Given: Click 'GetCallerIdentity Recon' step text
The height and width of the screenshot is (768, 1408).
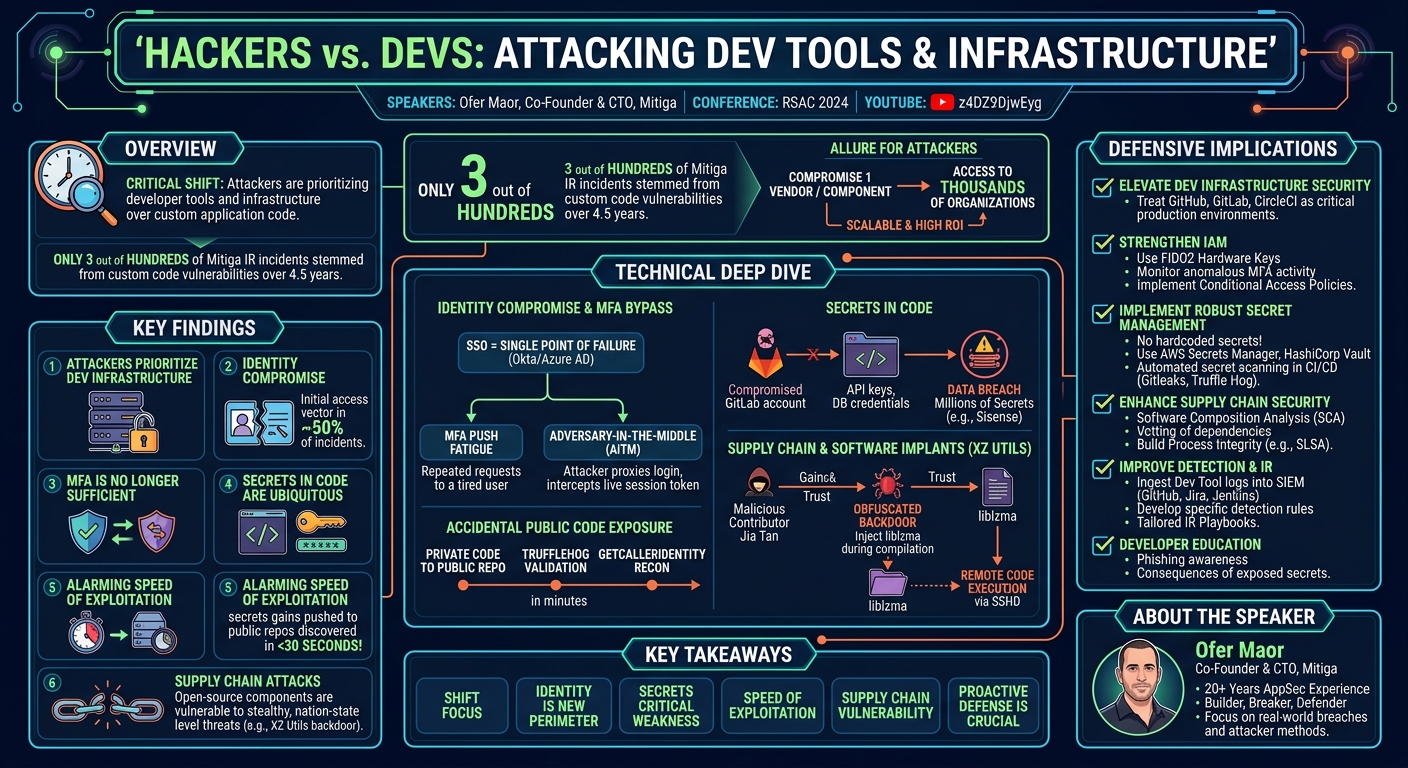Looking at the screenshot, I should 652,560.
